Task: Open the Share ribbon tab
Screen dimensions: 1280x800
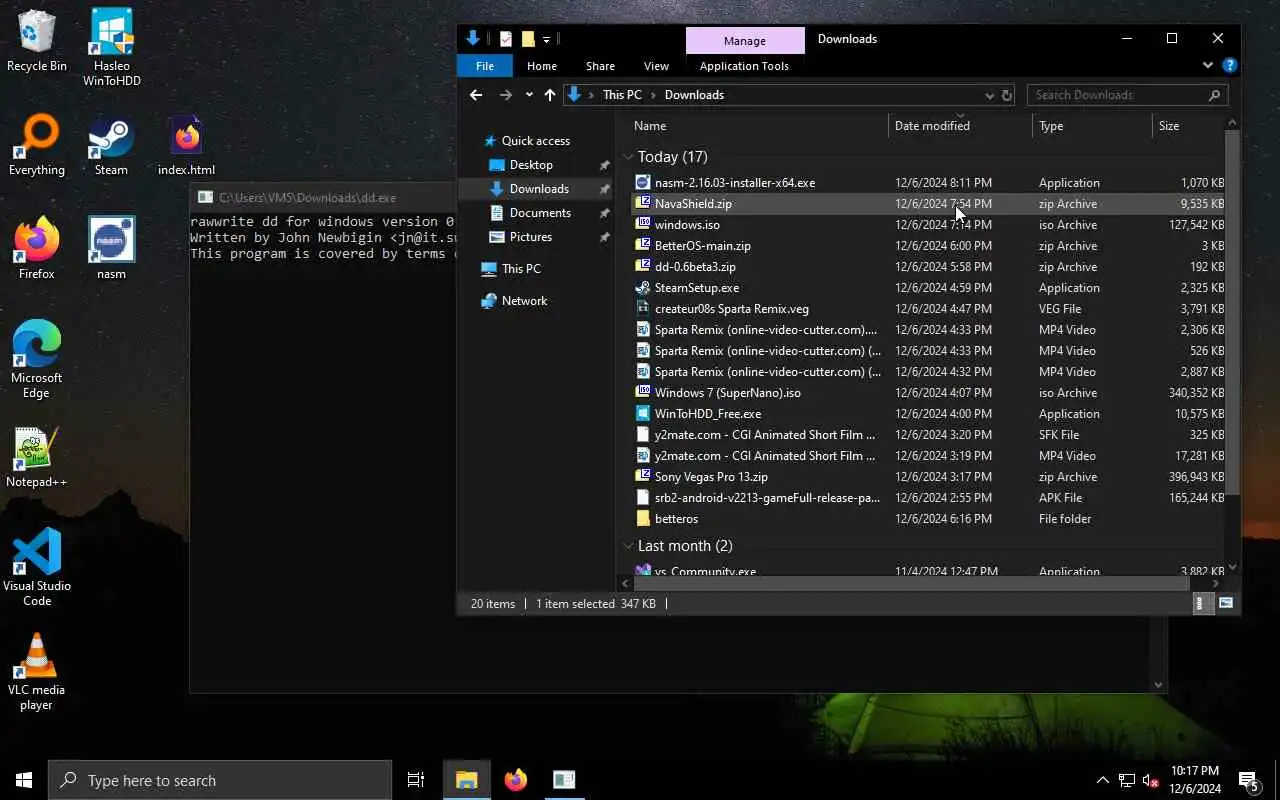Action: click(600, 66)
